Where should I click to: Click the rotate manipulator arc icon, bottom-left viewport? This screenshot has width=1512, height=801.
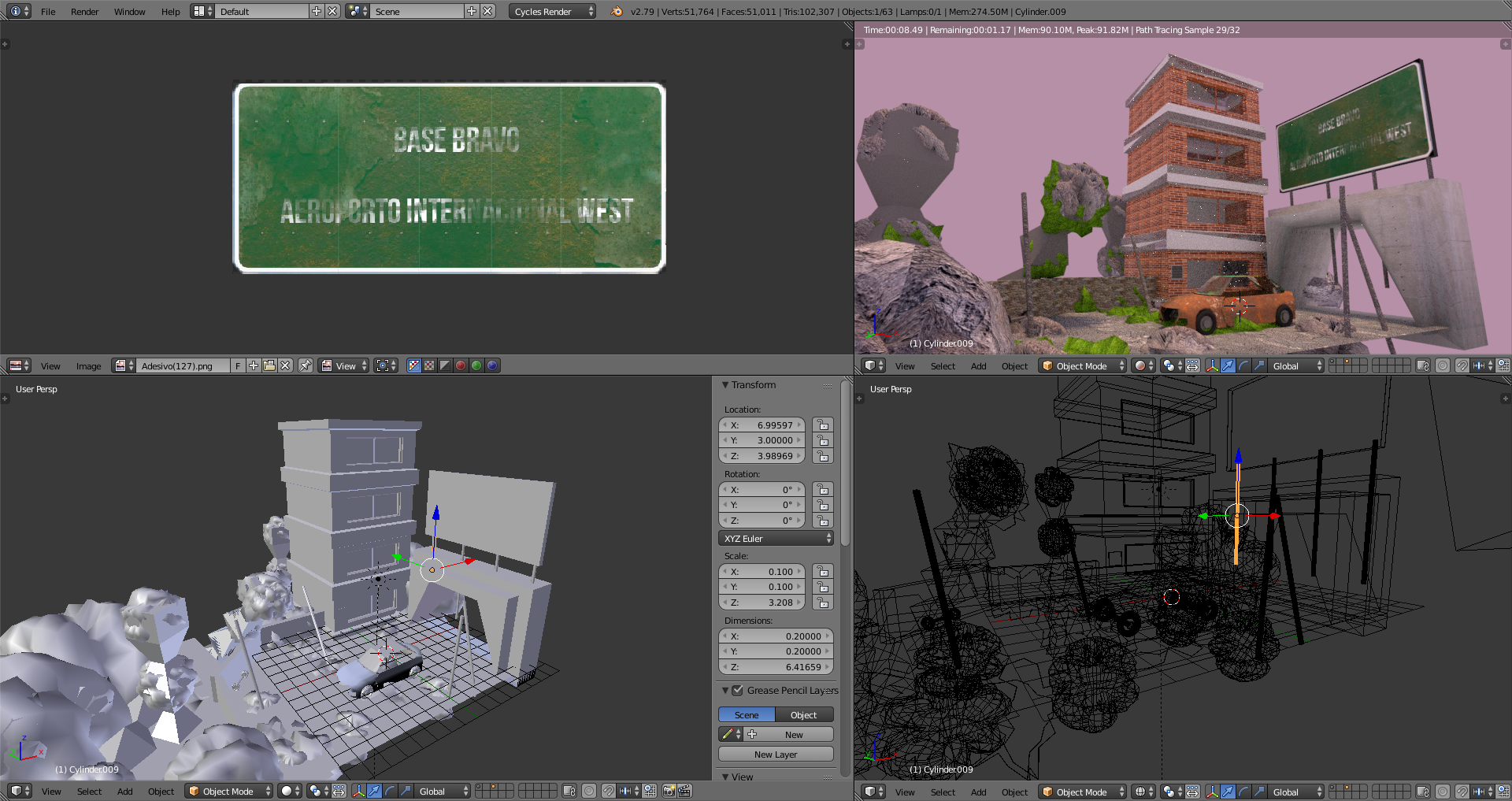pyautogui.click(x=390, y=792)
